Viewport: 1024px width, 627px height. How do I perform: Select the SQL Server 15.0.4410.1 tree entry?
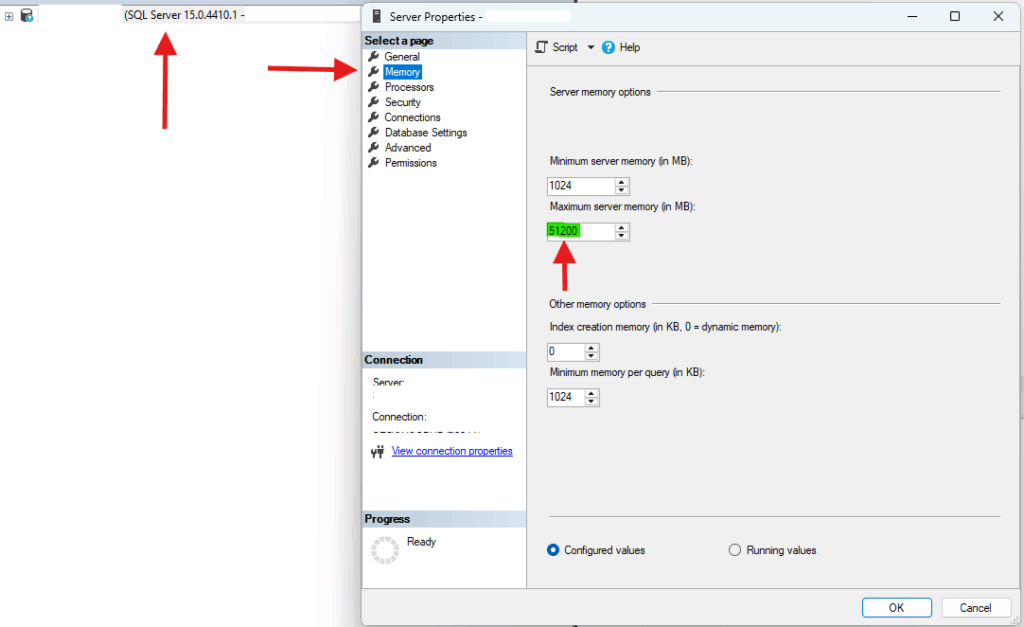(184, 14)
